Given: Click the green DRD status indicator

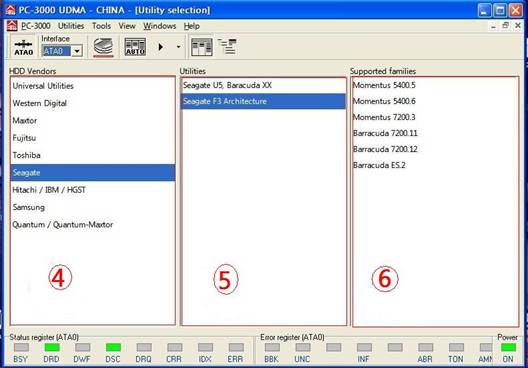Looking at the screenshot, I should point(52,347).
